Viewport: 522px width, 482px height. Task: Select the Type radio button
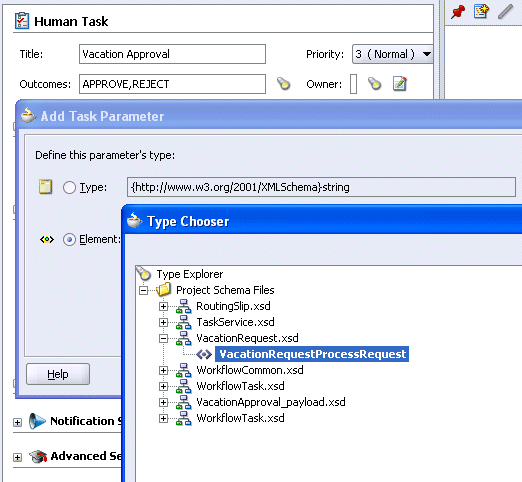coord(69,187)
